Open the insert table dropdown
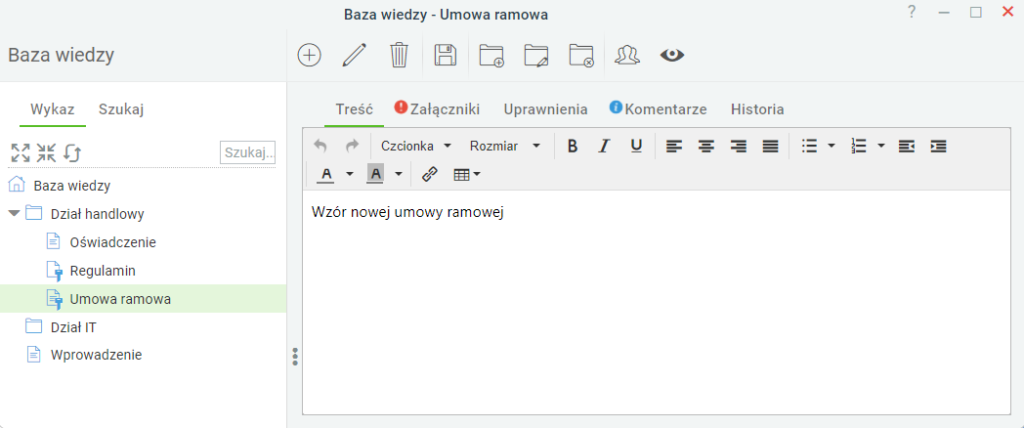 click(x=468, y=174)
